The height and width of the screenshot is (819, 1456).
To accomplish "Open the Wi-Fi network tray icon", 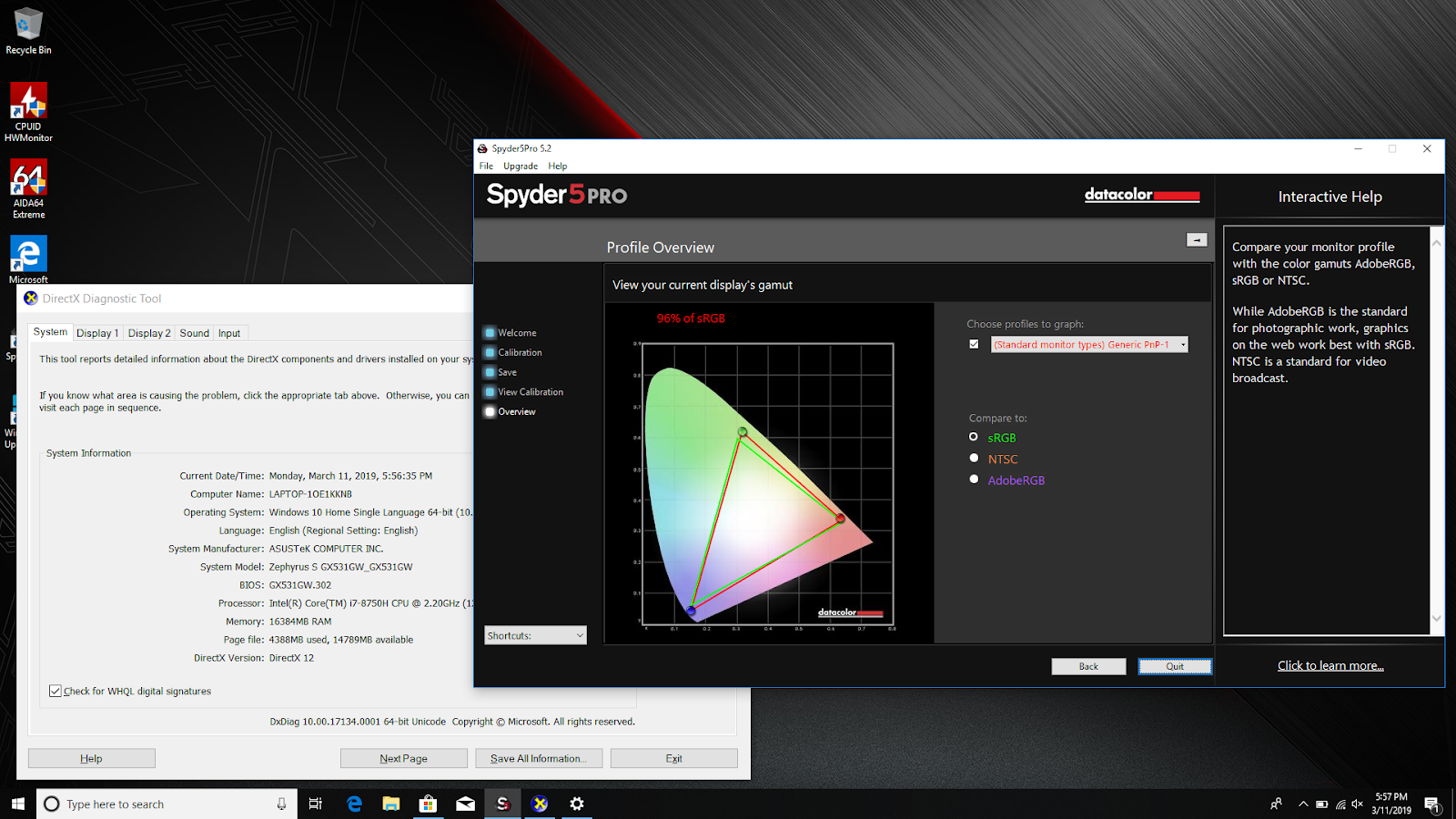I will 1340,804.
